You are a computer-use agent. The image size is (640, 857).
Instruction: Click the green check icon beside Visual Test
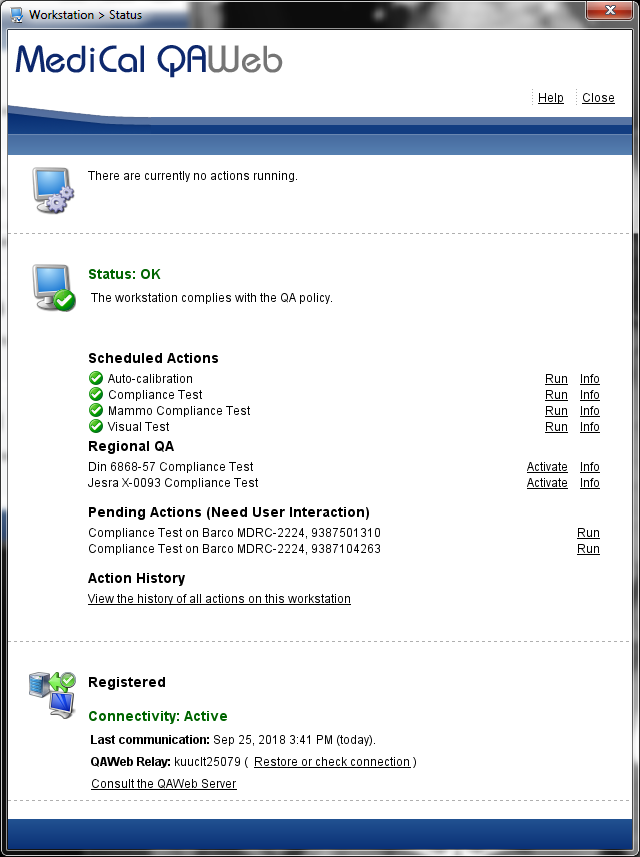96,426
